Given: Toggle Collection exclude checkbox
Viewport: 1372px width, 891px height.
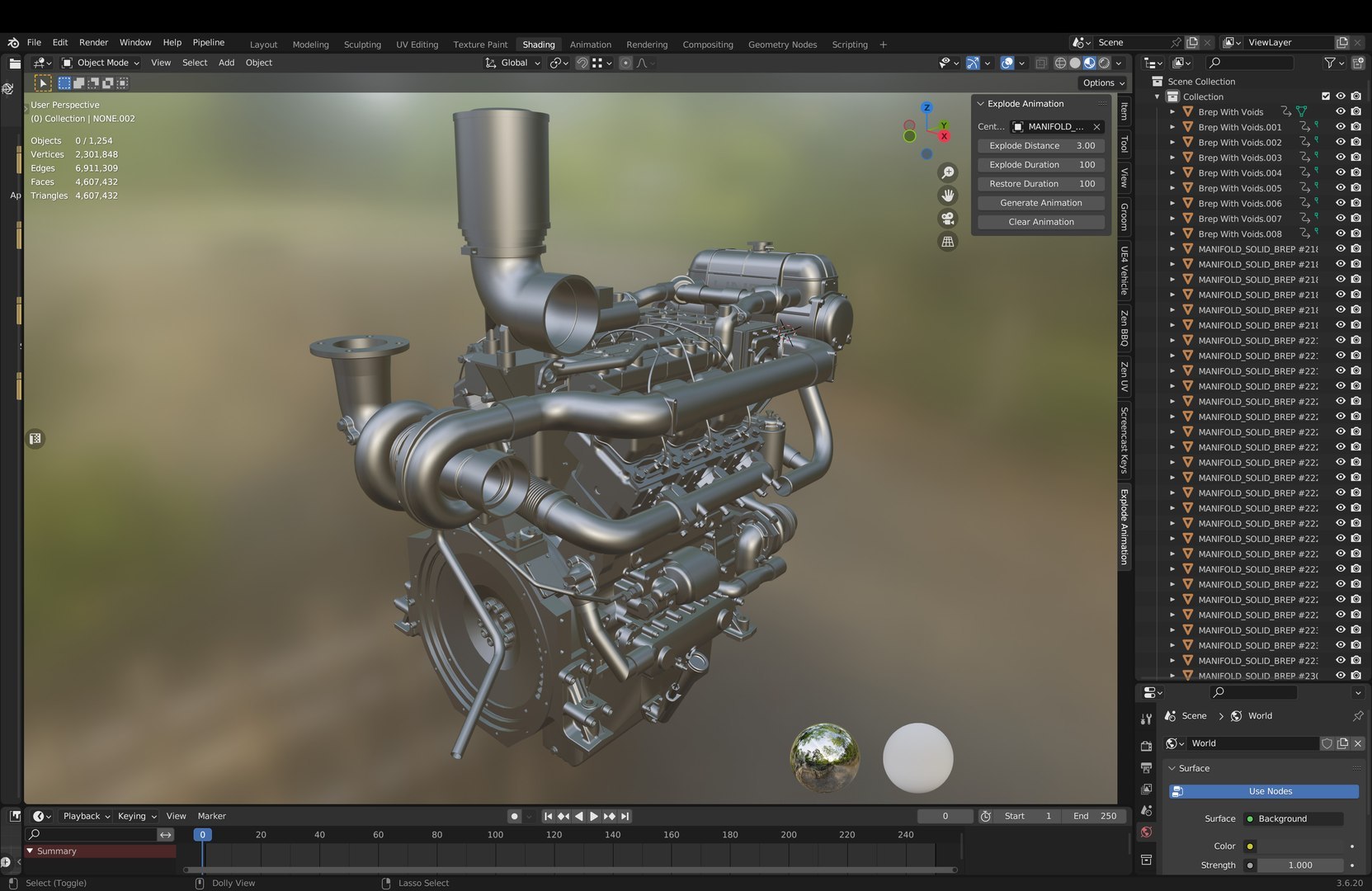Looking at the screenshot, I should (1326, 97).
